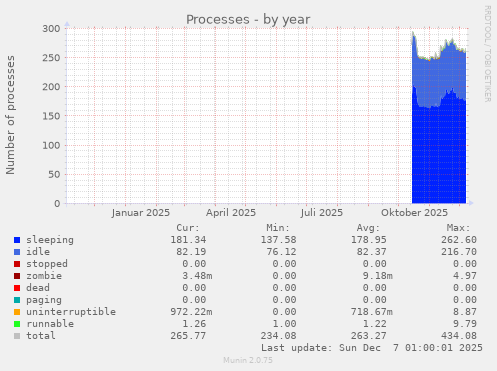
Task: Click the 'dead' legend label
Action: [38, 288]
